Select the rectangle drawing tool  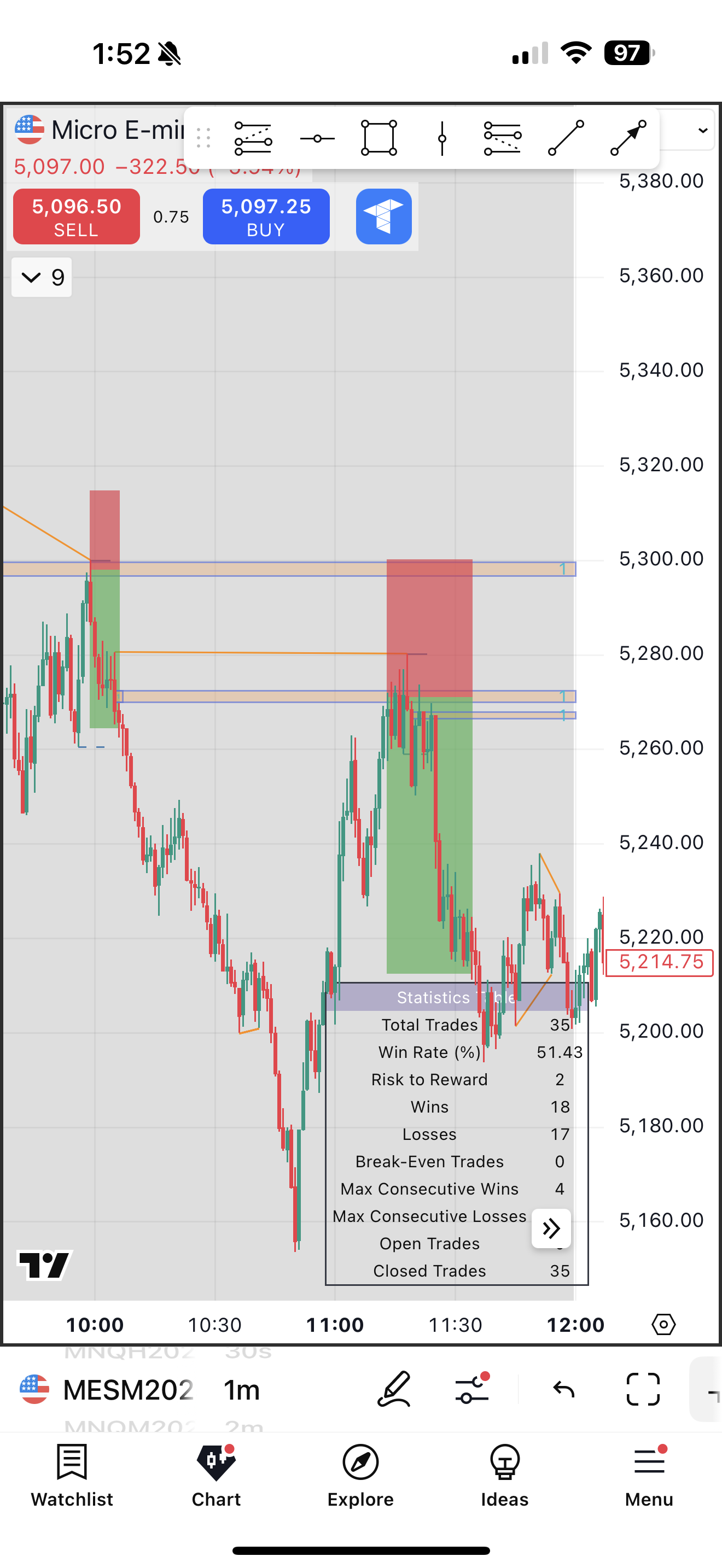[379, 138]
